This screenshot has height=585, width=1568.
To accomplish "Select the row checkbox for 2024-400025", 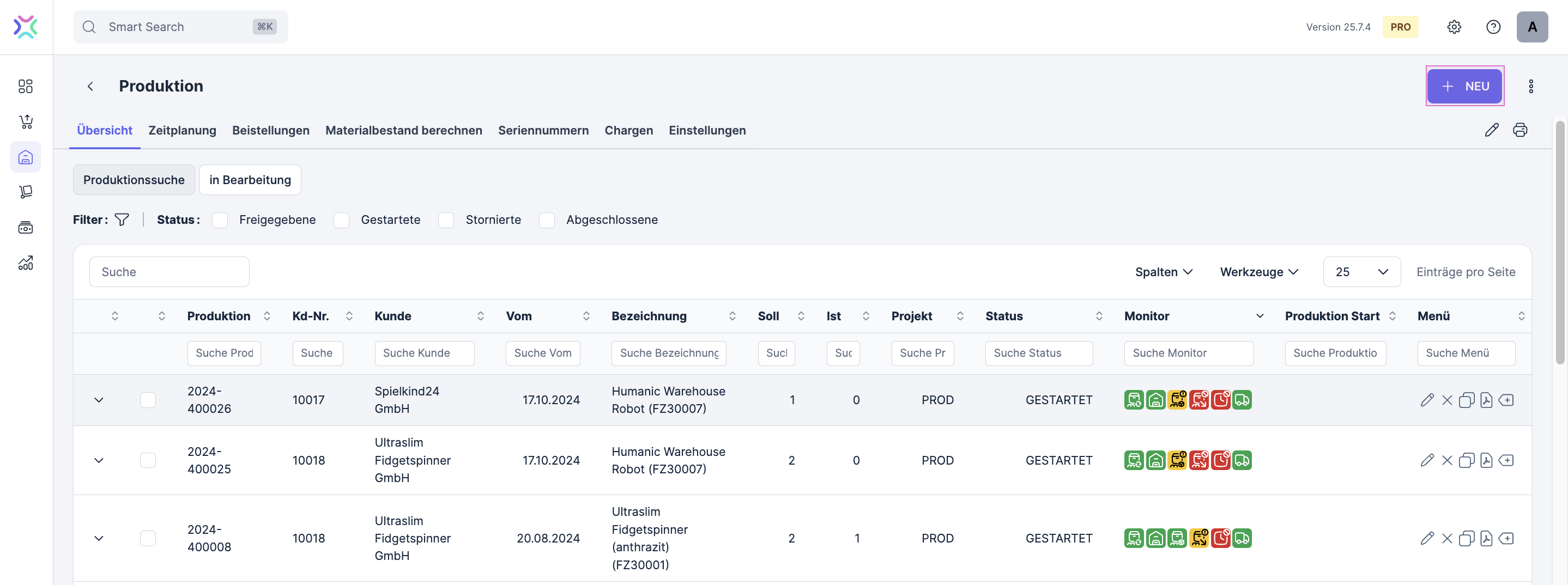I will click(148, 460).
